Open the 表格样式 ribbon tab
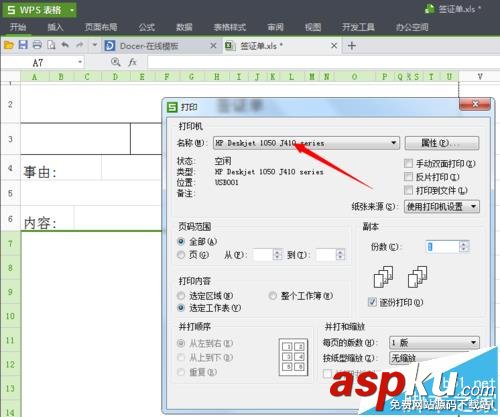 (x=230, y=27)
